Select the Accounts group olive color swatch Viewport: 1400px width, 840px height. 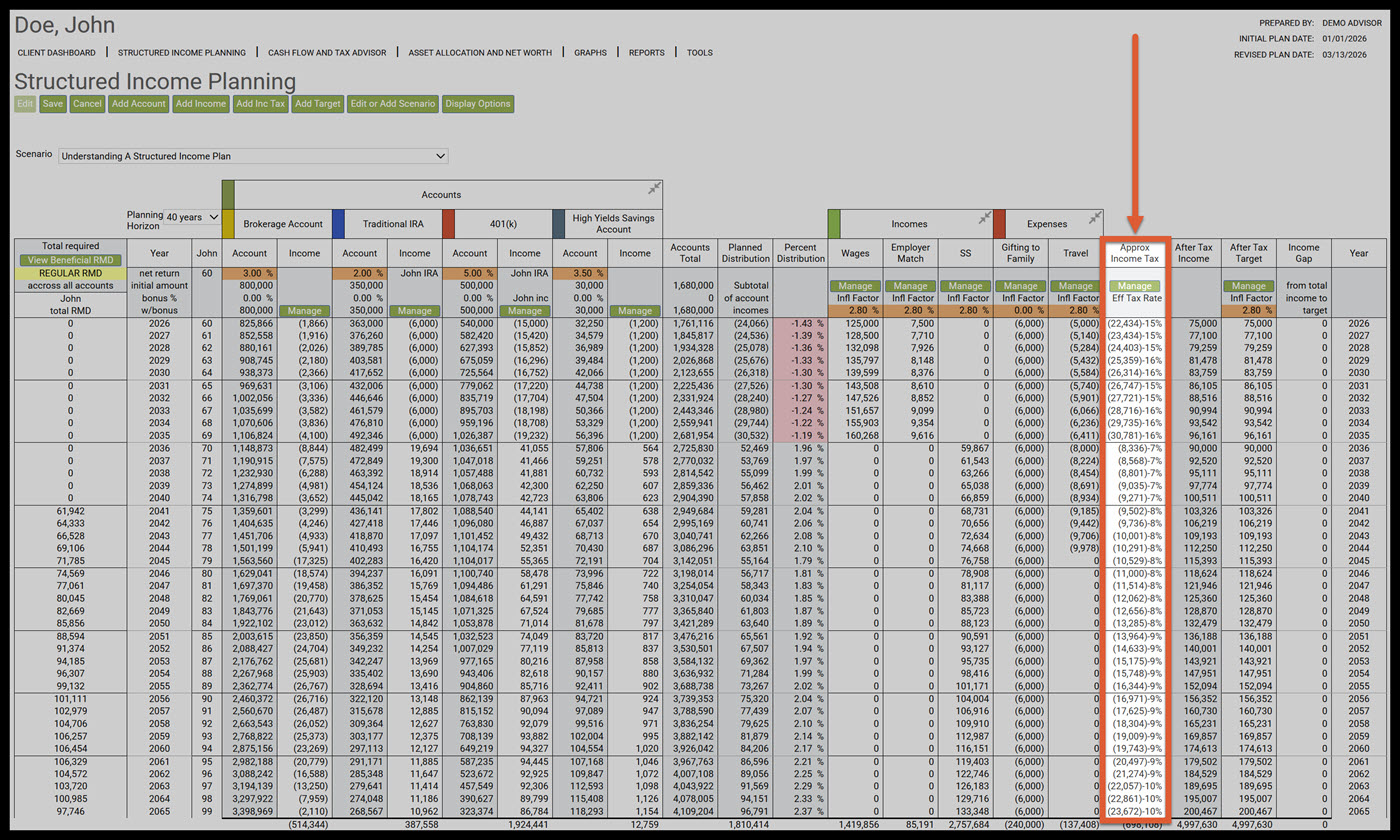pos(227,195)
